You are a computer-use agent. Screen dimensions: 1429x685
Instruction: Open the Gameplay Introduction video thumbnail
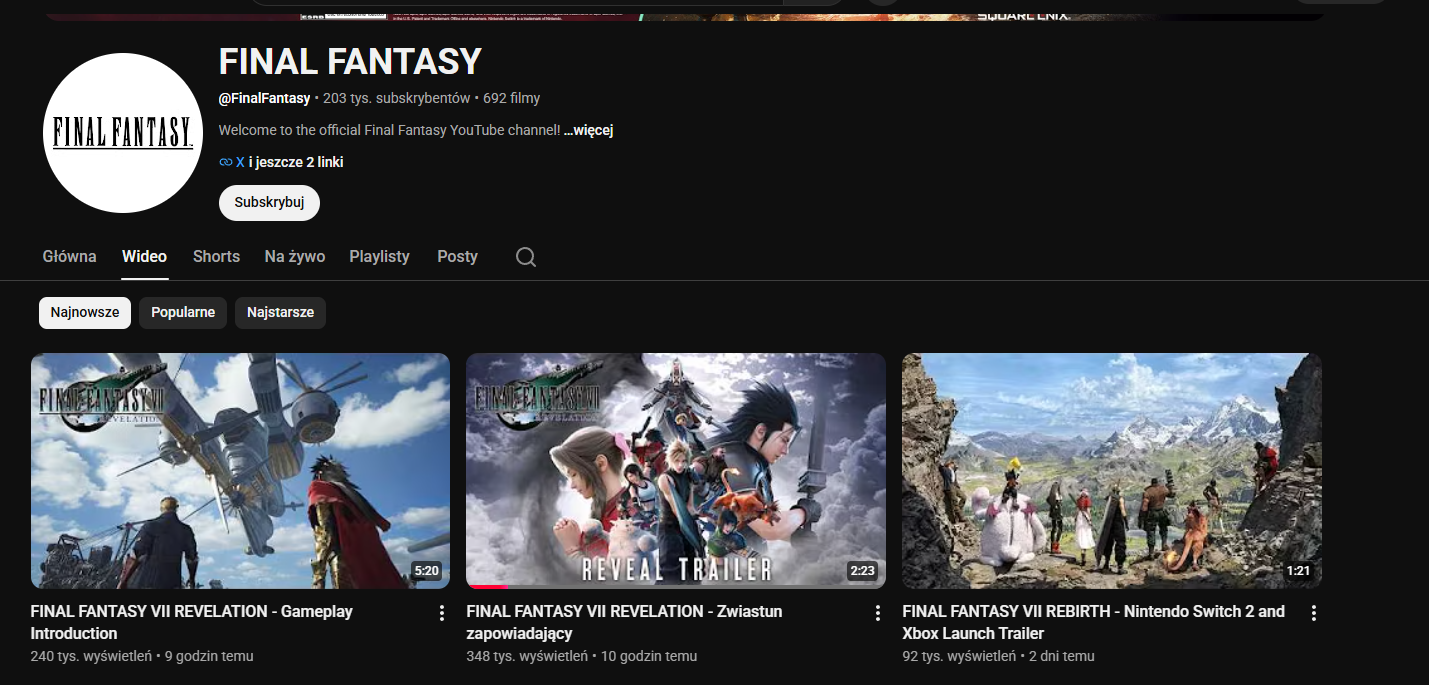coord(240,471)
